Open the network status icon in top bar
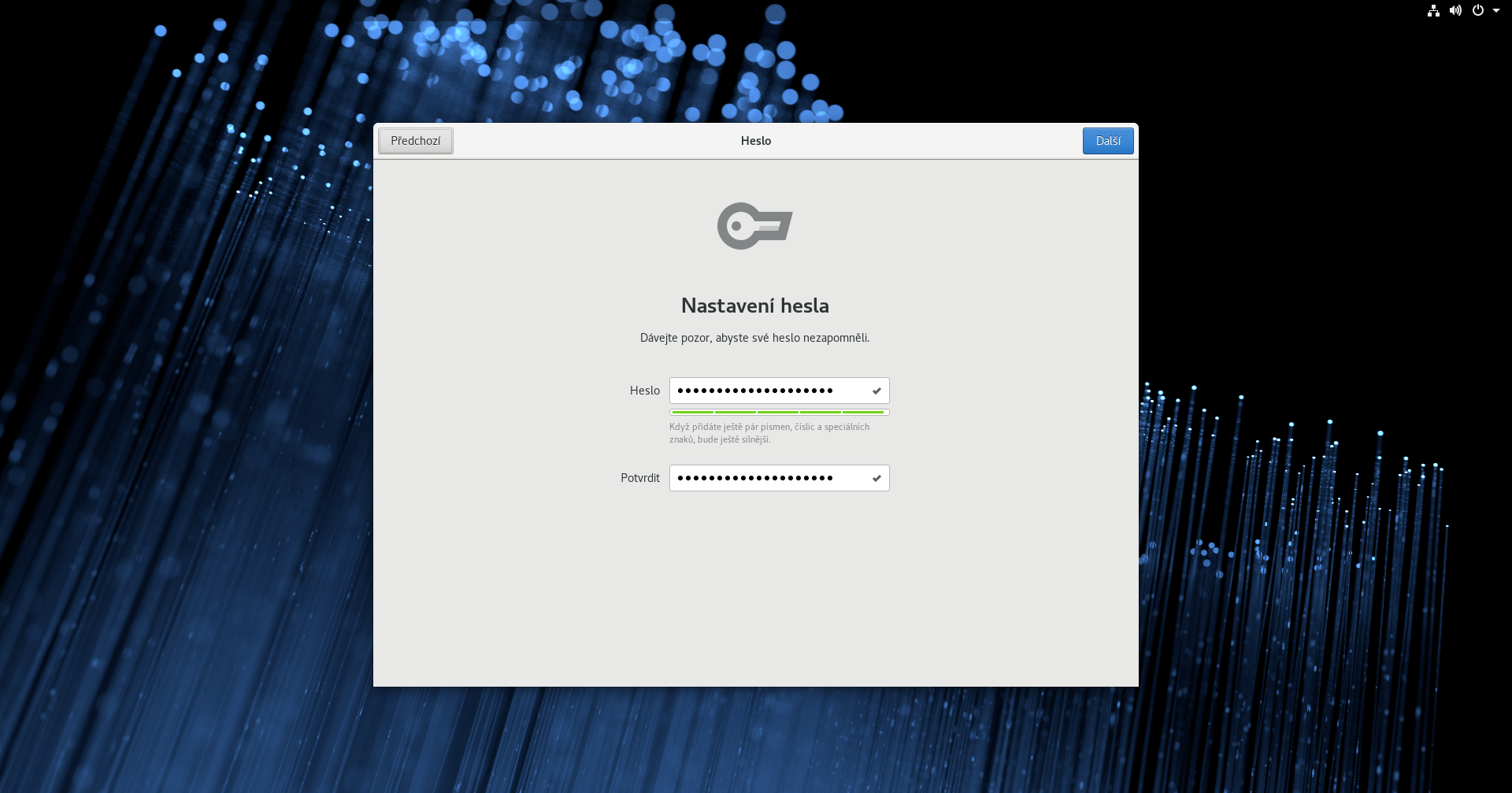The height and width of the screenshot is (793, 1512). coord(1433,10)
